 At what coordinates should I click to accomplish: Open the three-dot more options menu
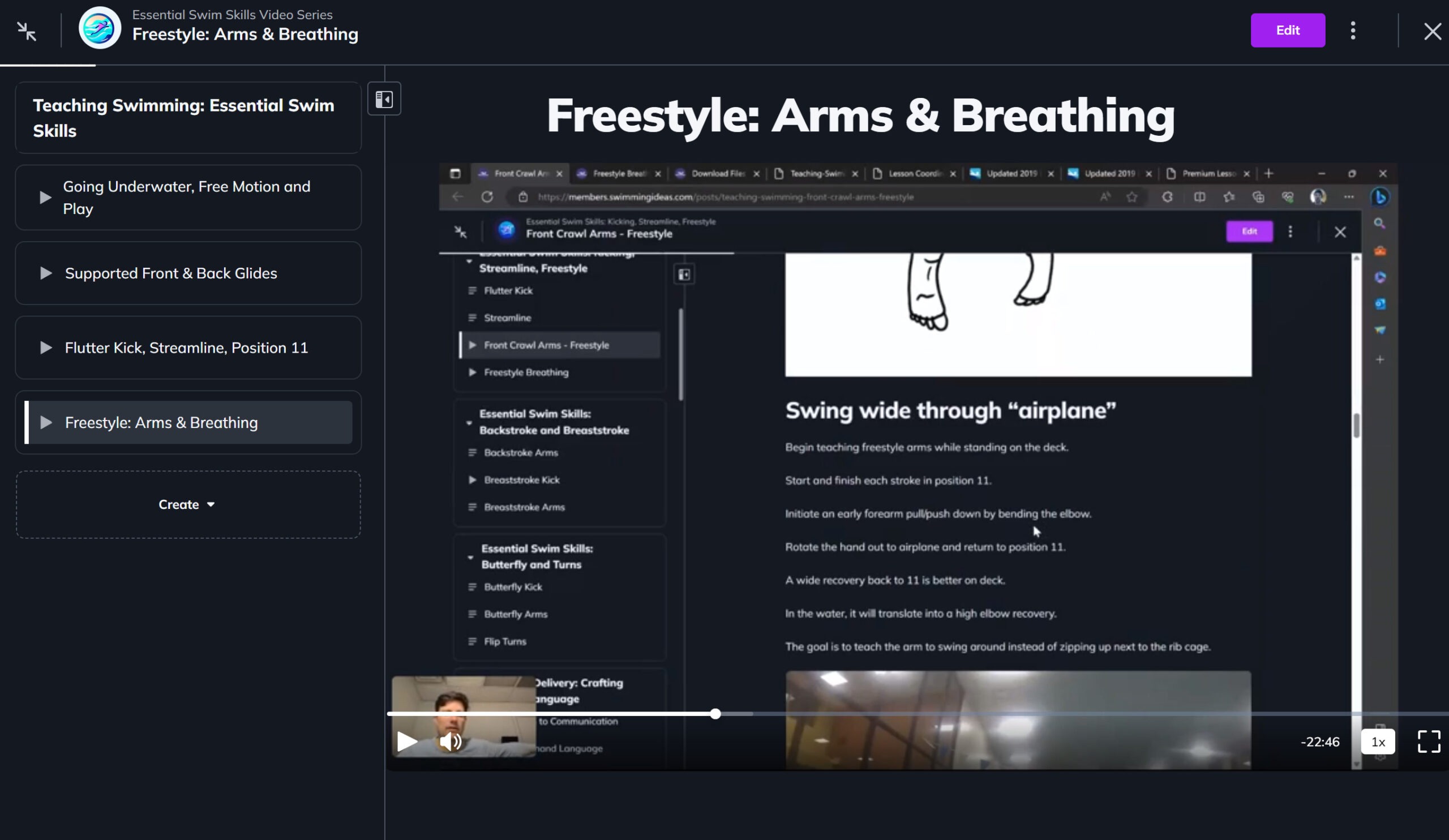[1352, 31]
